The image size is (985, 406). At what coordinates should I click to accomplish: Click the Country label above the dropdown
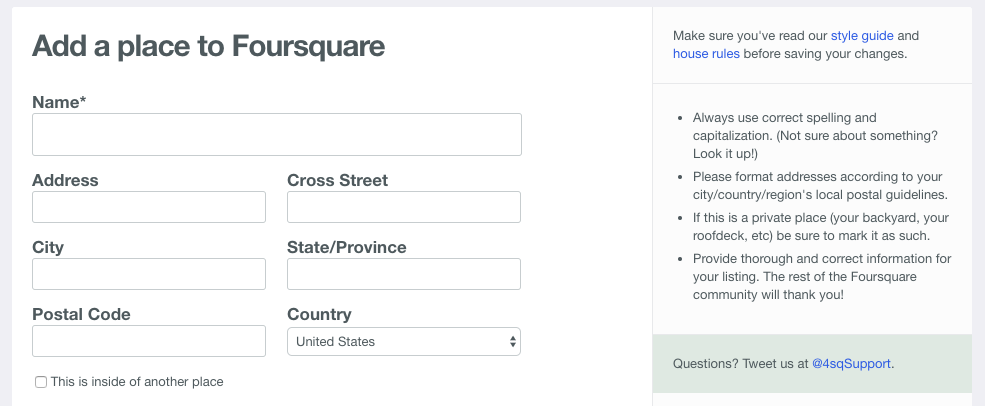click(x=319, y=314)
